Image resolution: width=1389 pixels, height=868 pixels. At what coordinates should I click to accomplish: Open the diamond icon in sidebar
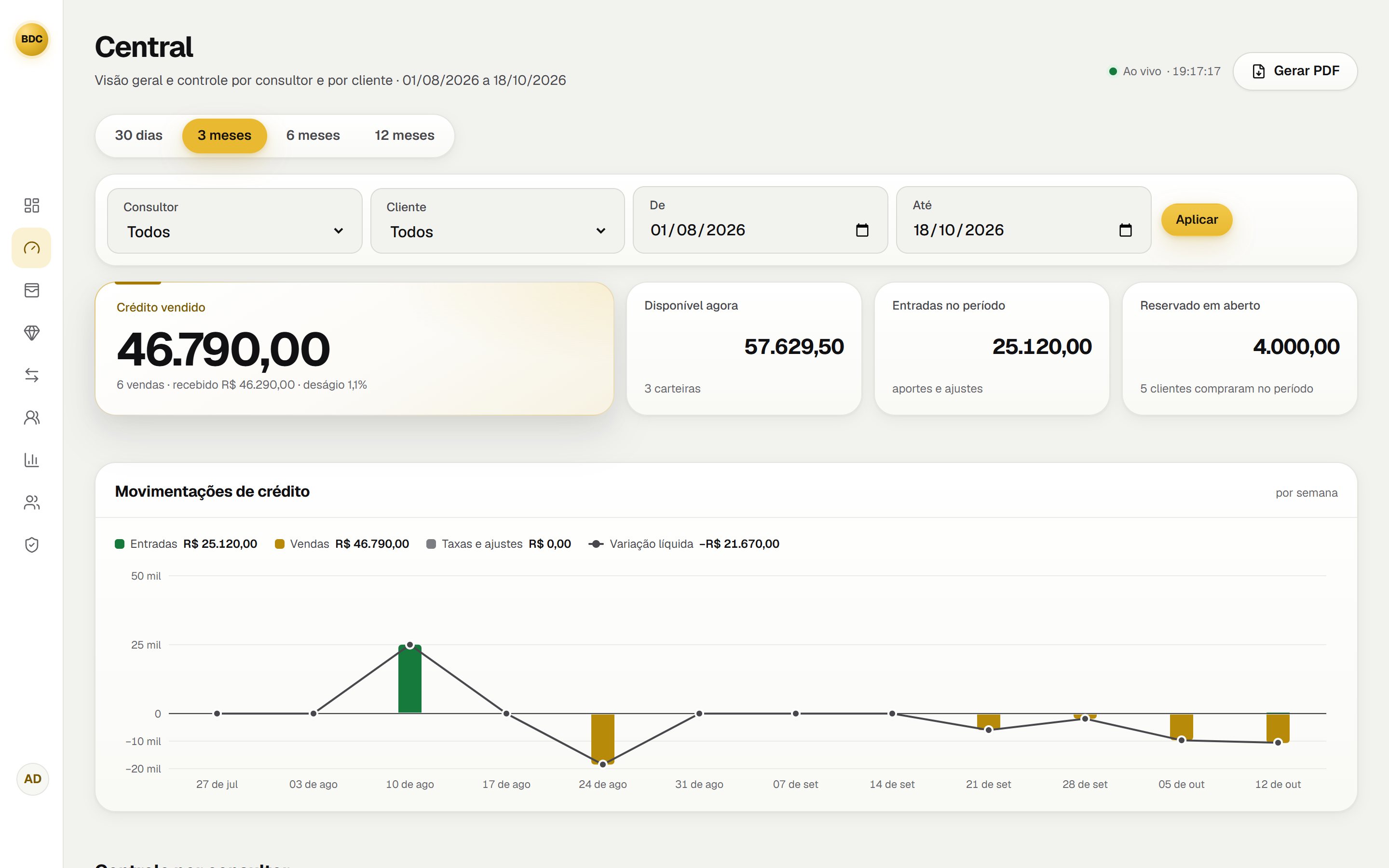tap(31, 333)
